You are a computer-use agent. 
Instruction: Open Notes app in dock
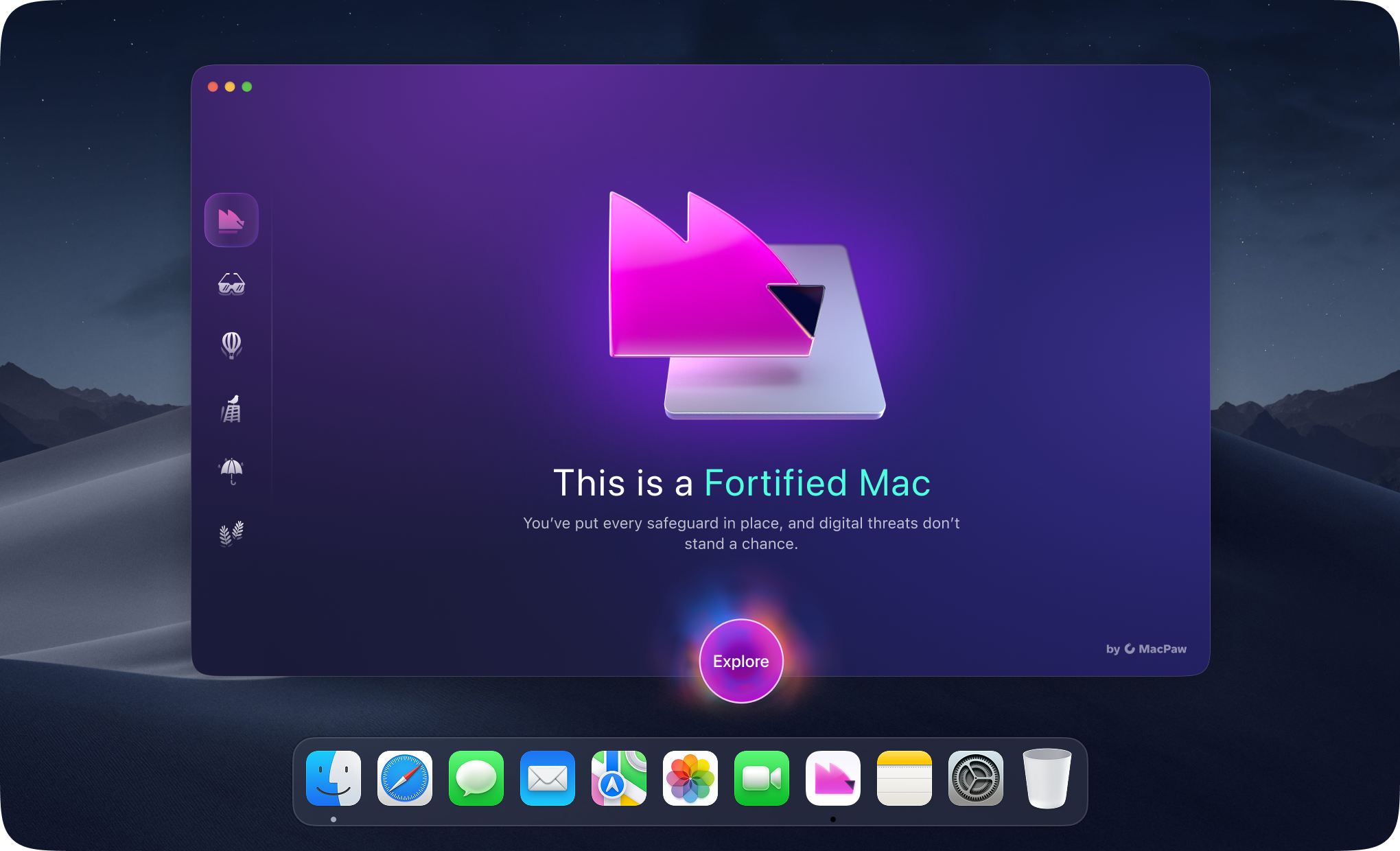tap(905, 778)
